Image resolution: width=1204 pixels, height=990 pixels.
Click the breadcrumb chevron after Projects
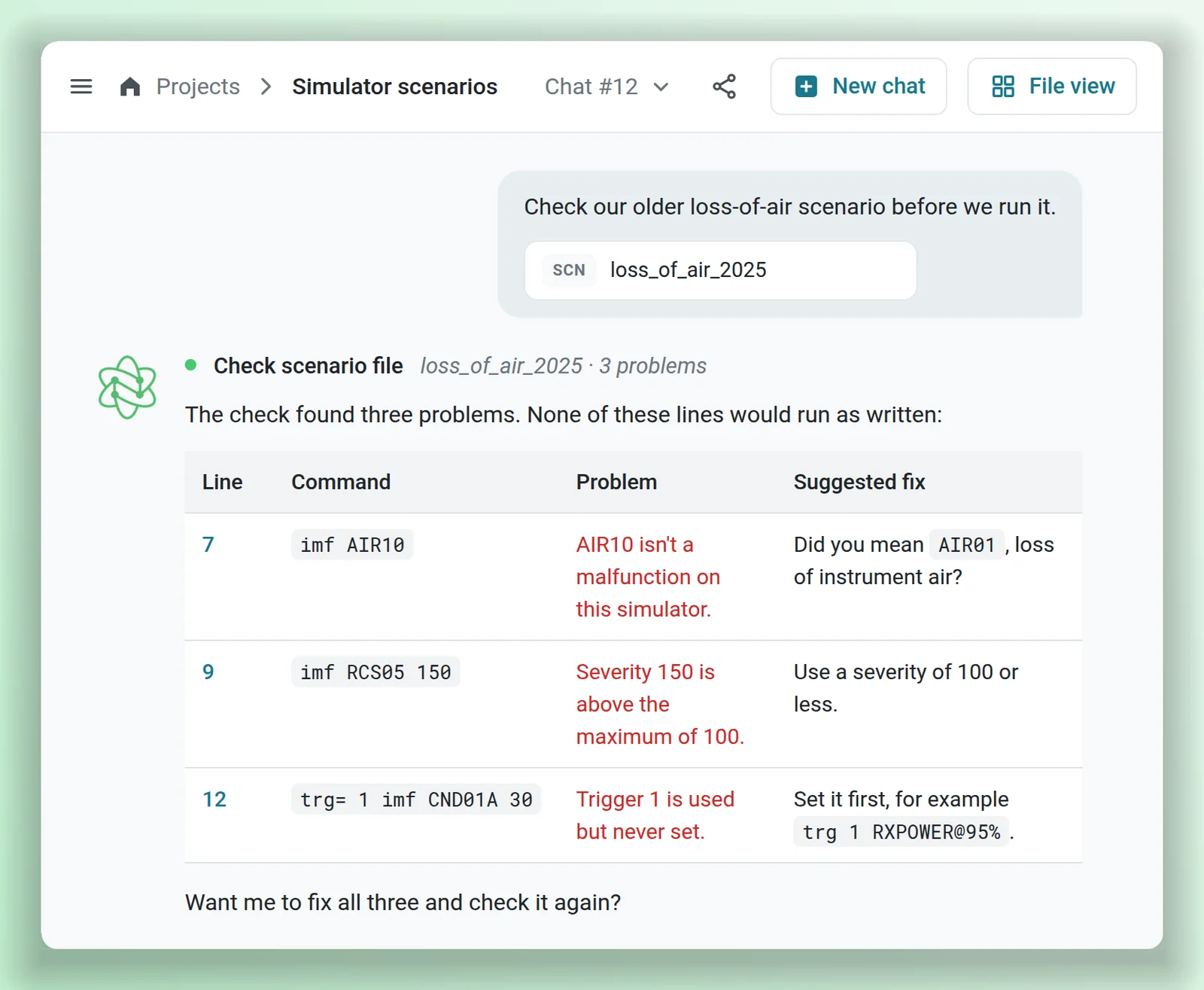[266, 87]
